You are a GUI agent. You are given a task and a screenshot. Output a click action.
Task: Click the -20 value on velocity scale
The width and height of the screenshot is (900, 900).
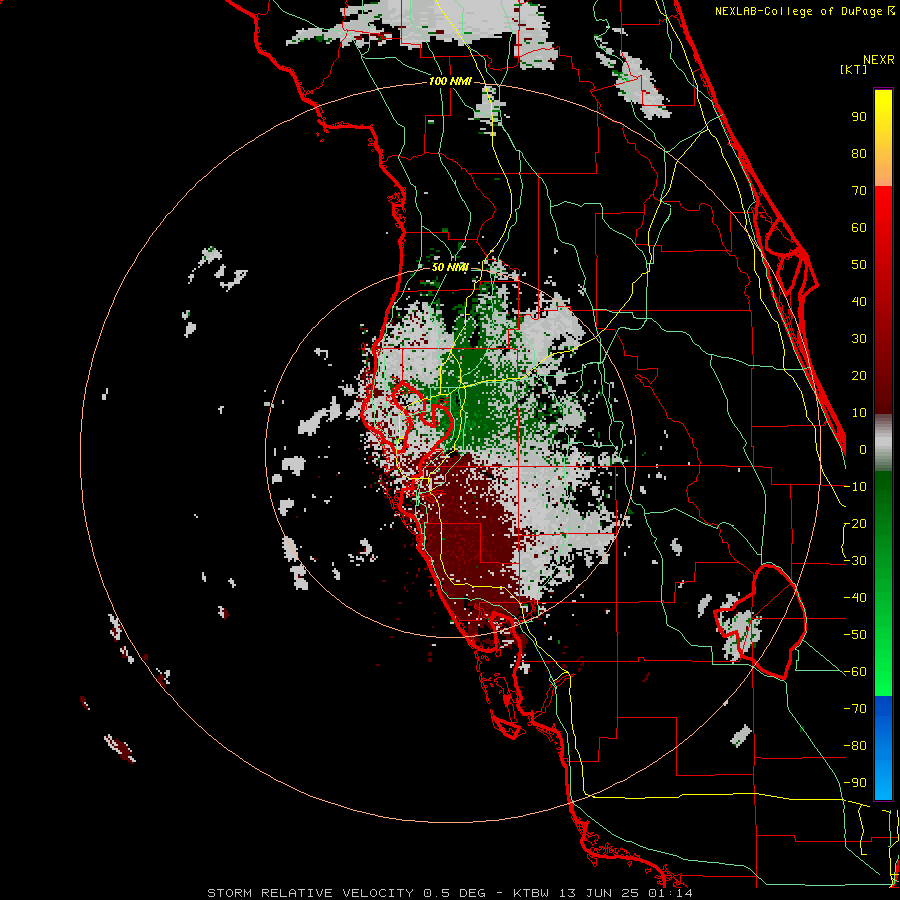click(x=855, y=523)
